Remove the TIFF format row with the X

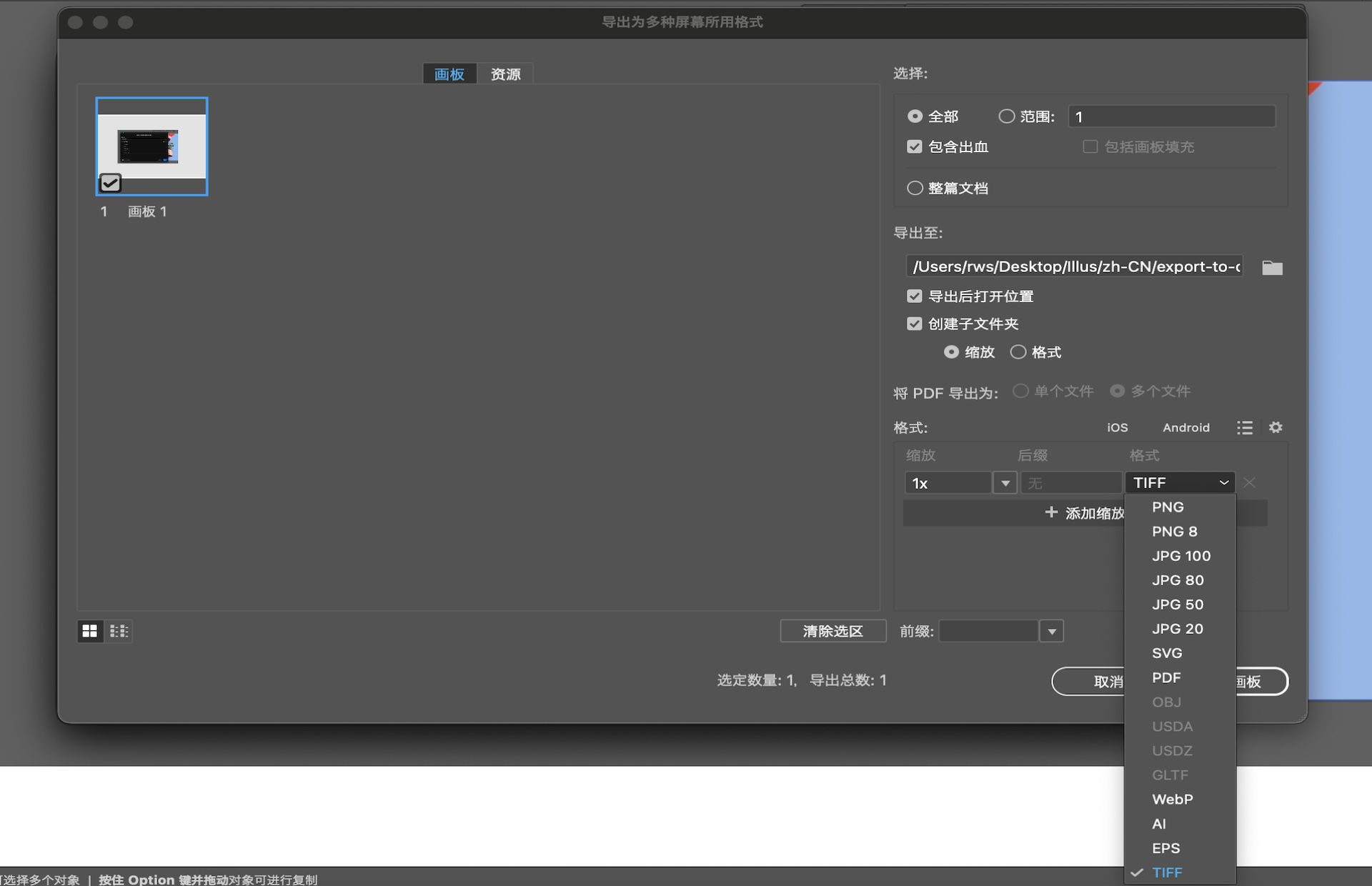coord(1249,482)
